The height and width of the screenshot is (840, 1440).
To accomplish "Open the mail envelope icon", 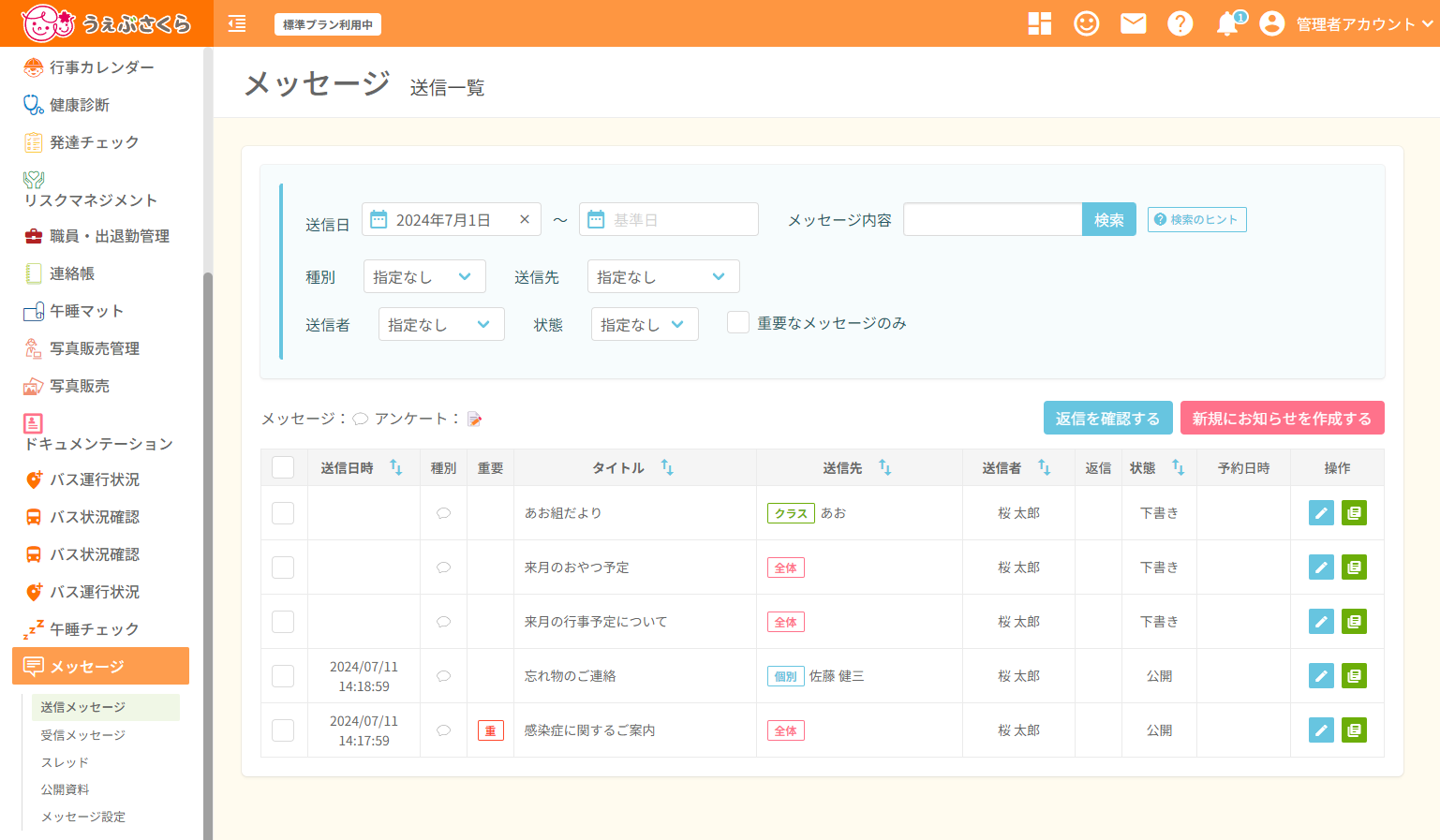I will point(1134,23).
